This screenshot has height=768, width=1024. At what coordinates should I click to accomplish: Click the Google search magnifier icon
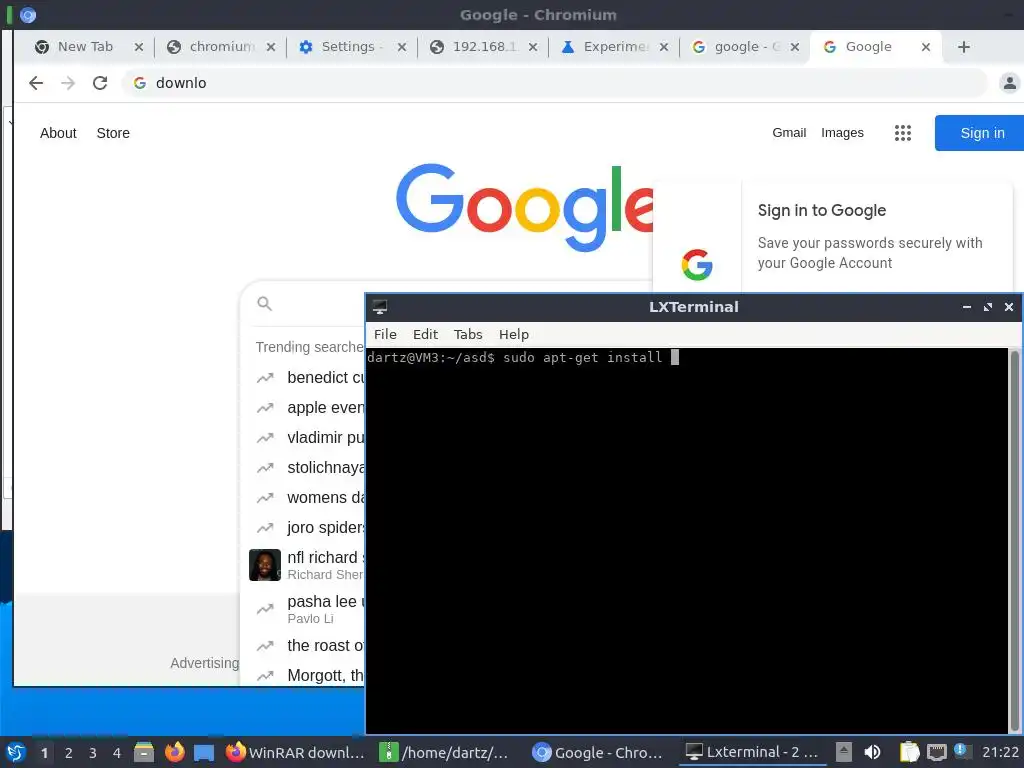coord(264,304)
